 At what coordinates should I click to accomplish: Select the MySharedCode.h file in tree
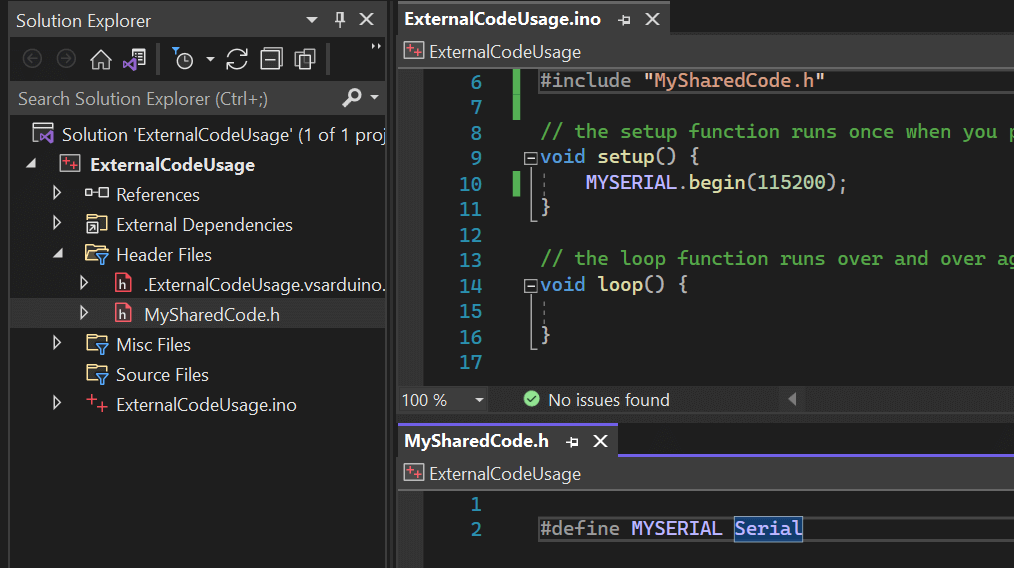(211, 314)
